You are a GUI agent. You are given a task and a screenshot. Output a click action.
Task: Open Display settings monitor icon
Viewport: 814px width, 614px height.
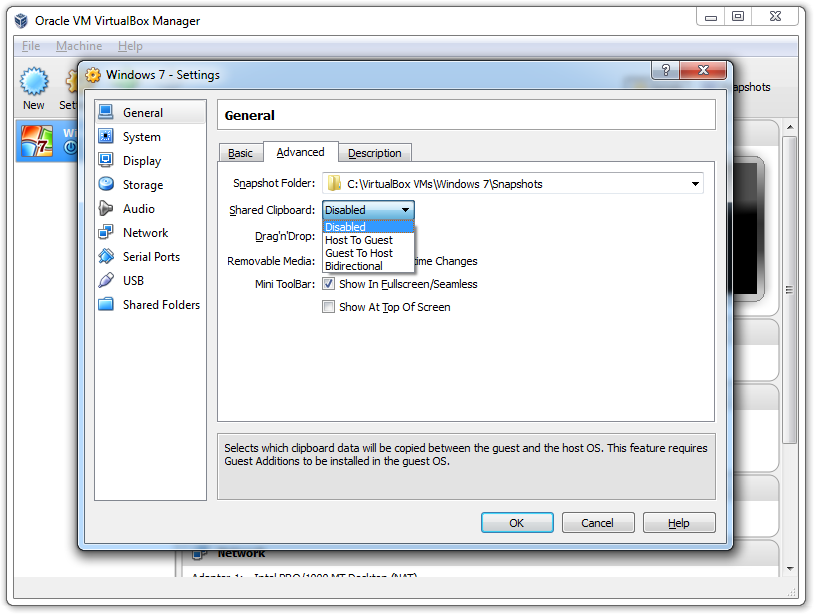point(106,161)
